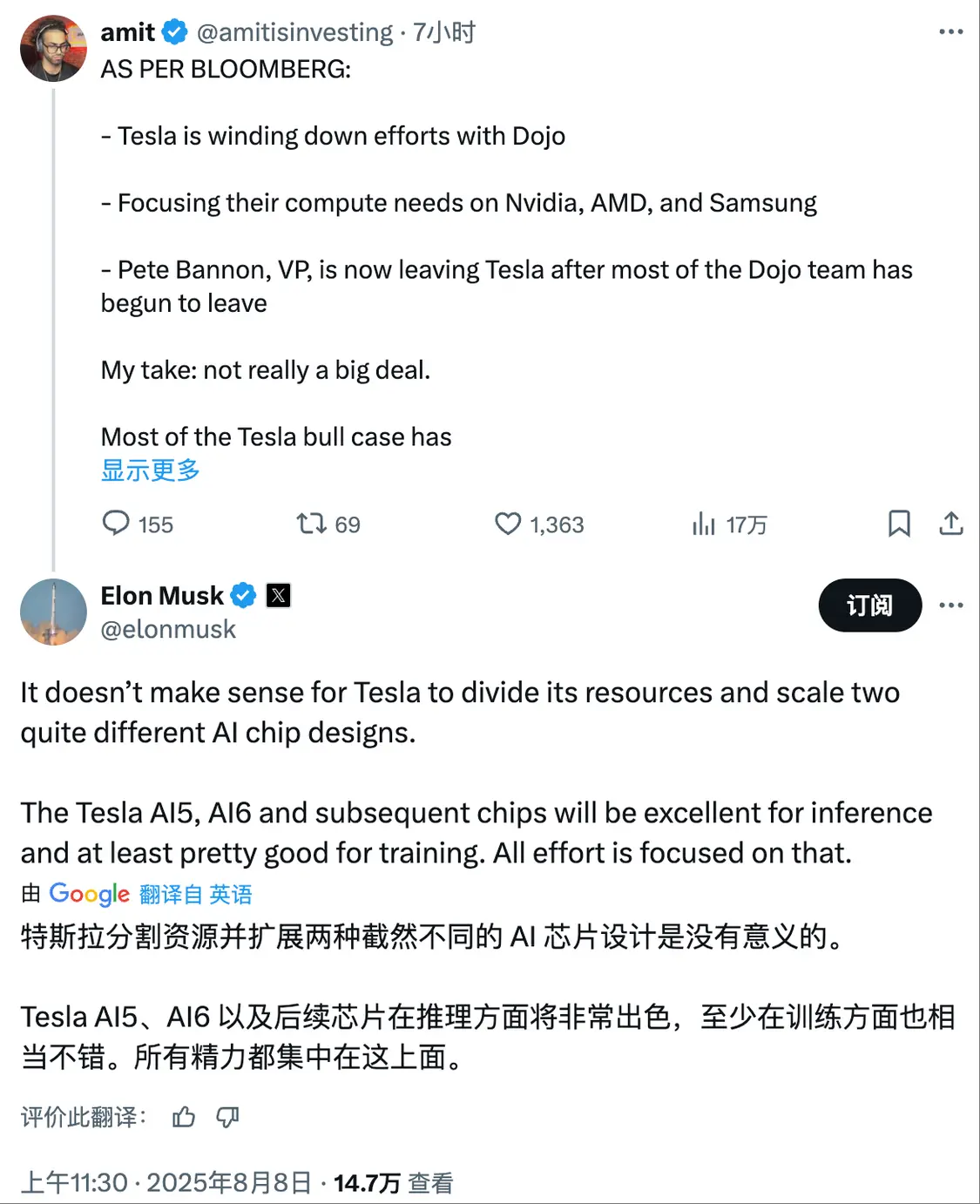The width and height of the screenshot is (980, 1204).
Task: Rate the translation with thumbs up
Action: click(184, 1115)
